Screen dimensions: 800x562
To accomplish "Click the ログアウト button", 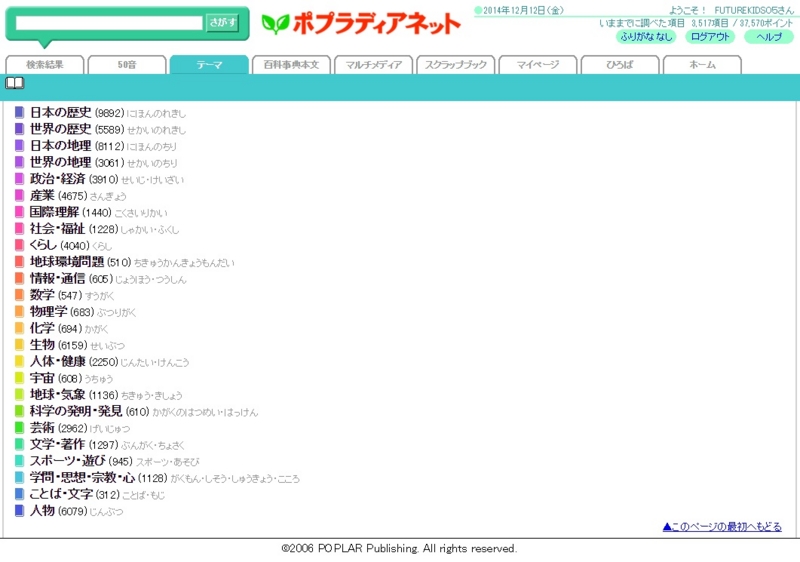I will click(710, 37).
